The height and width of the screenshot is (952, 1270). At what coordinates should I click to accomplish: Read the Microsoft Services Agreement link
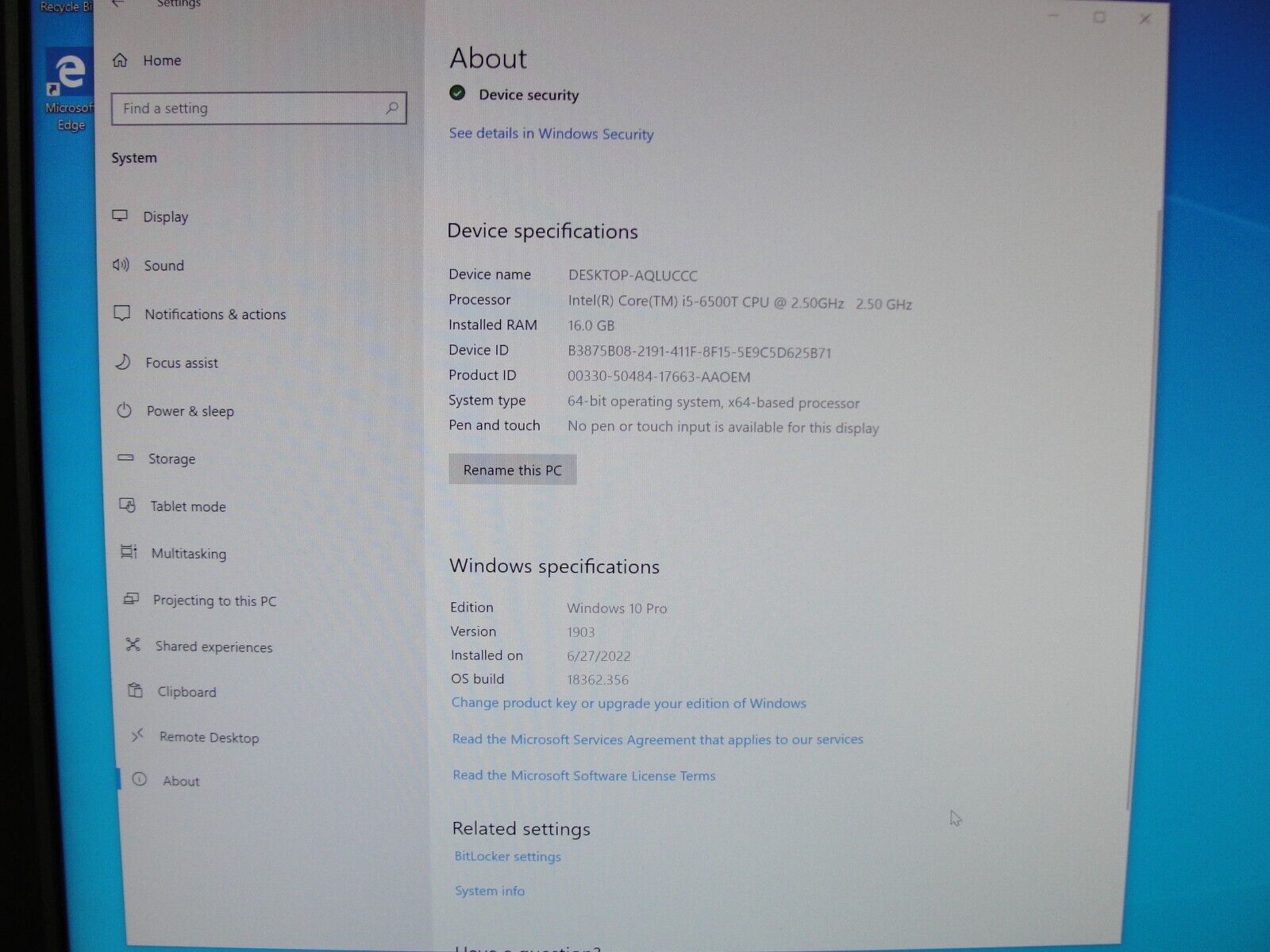click(657, 739)
